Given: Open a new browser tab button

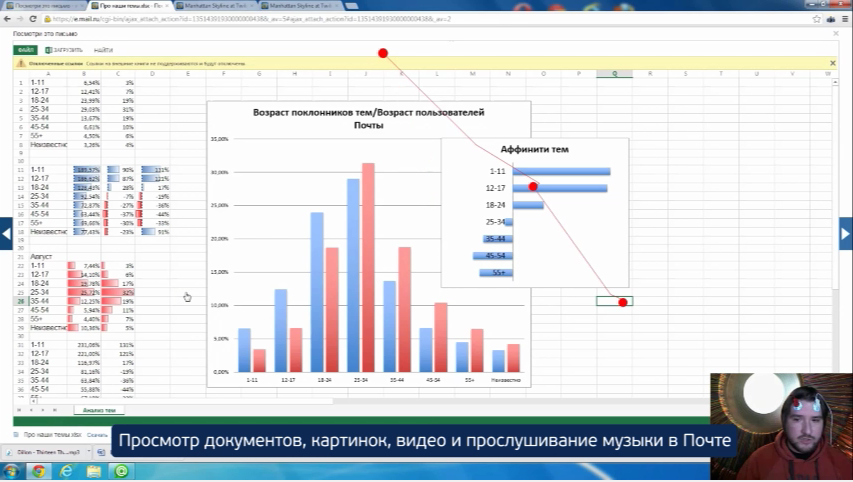Looking at the screenshot, I should (351, 5).
